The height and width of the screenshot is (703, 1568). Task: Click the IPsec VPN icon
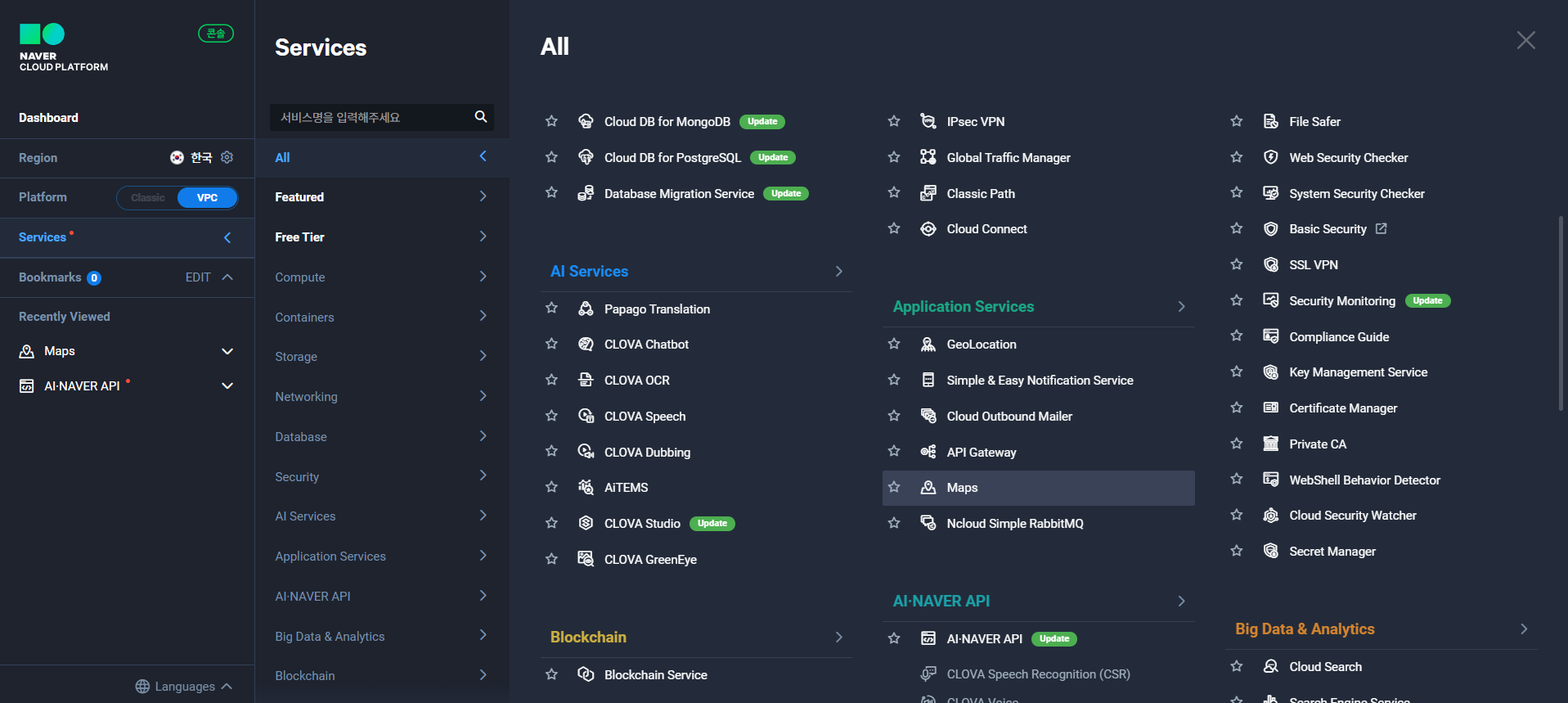tap(928, 121)
